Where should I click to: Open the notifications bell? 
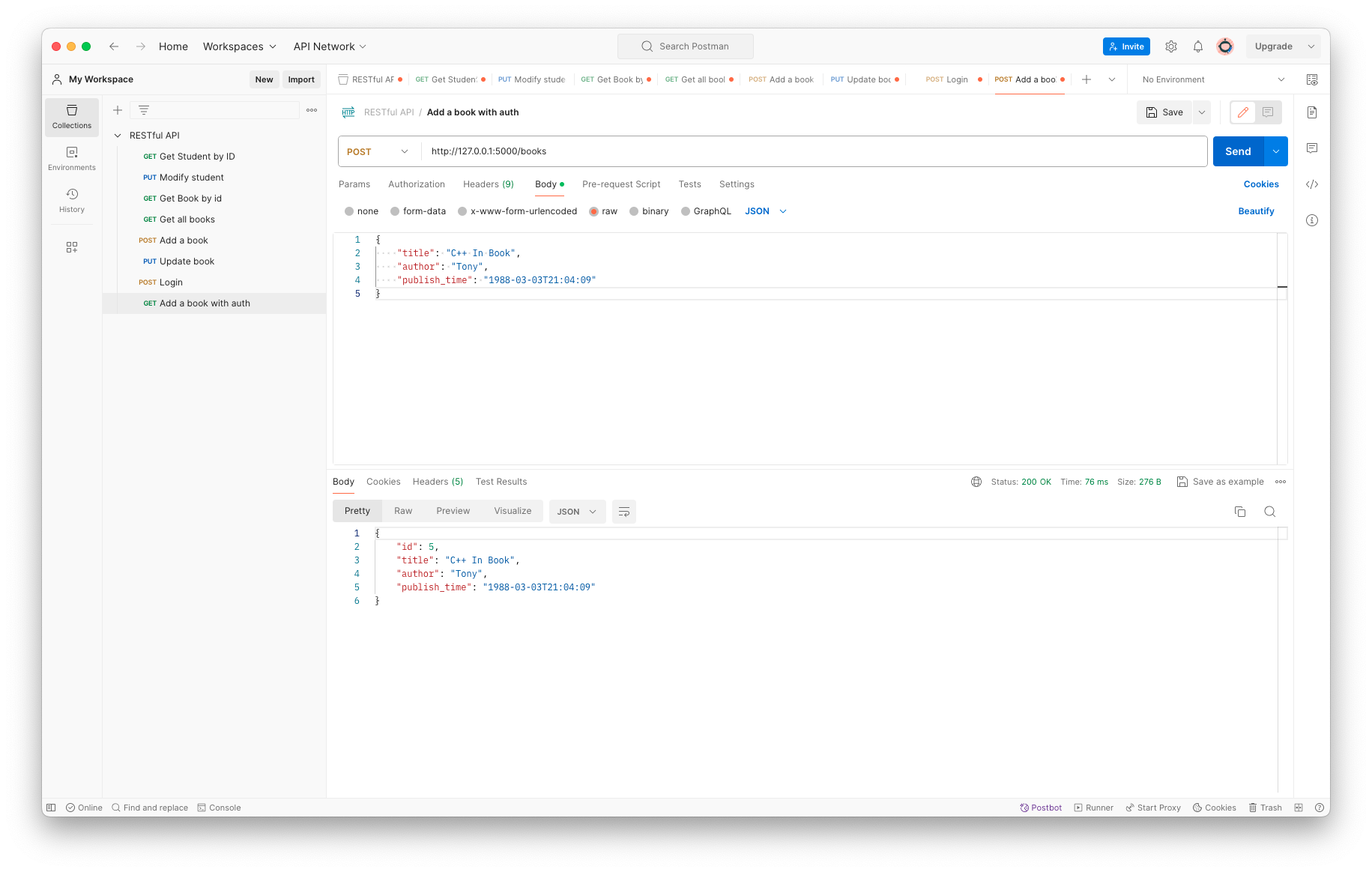coord(1198,46)
